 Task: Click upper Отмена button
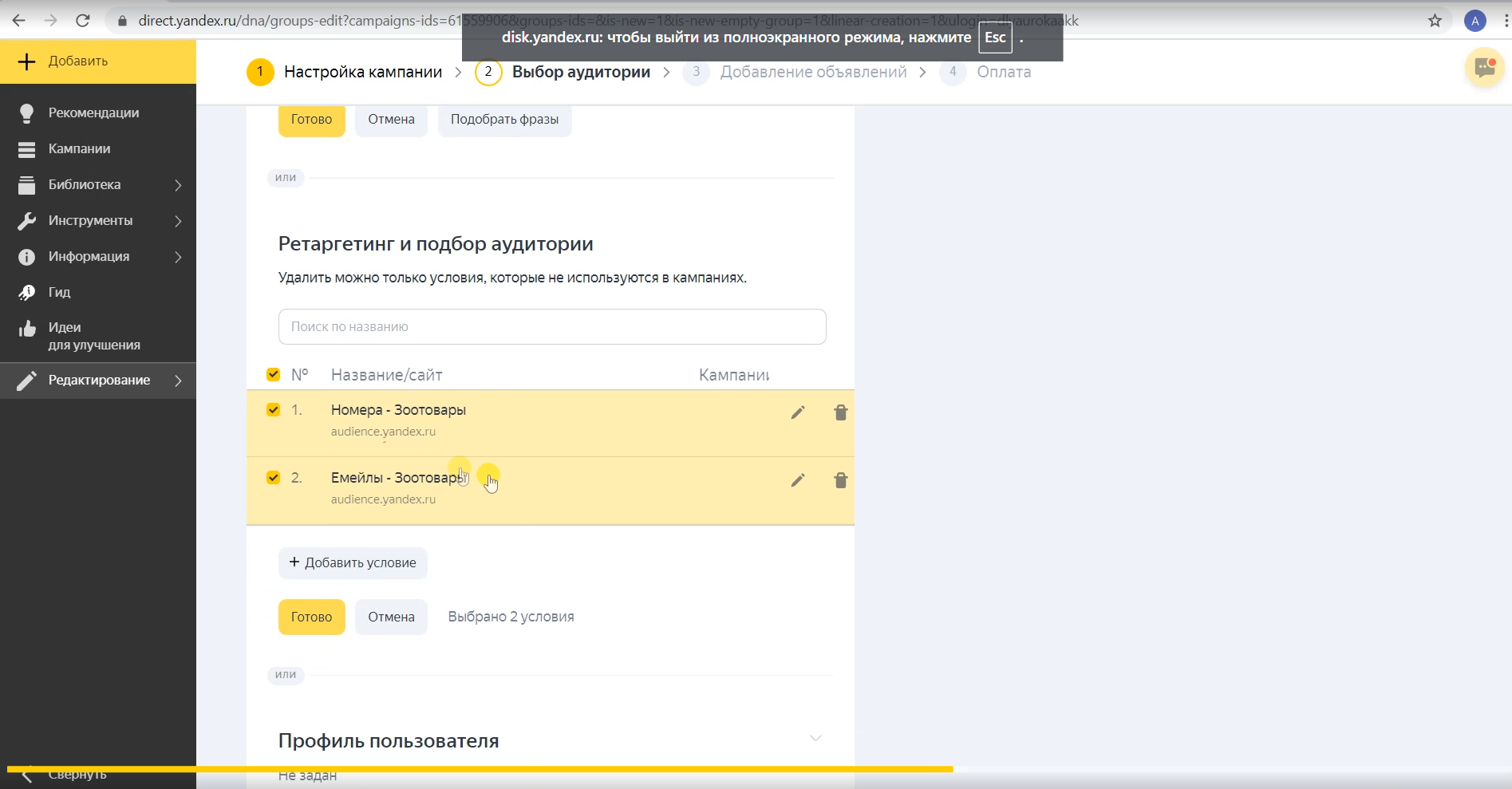[391, 120]
